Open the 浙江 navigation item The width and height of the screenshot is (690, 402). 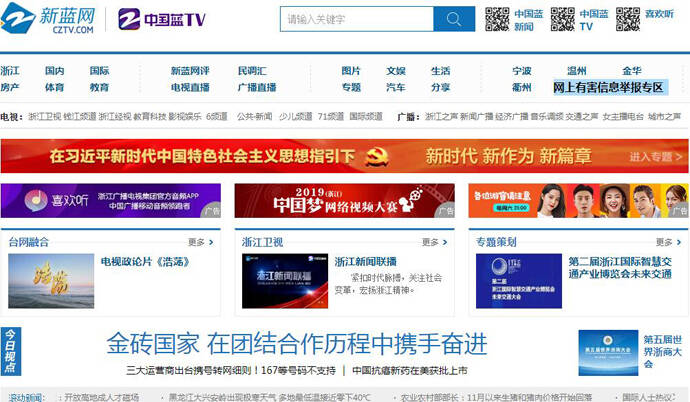pyautogui.click(x=10, y=71)
